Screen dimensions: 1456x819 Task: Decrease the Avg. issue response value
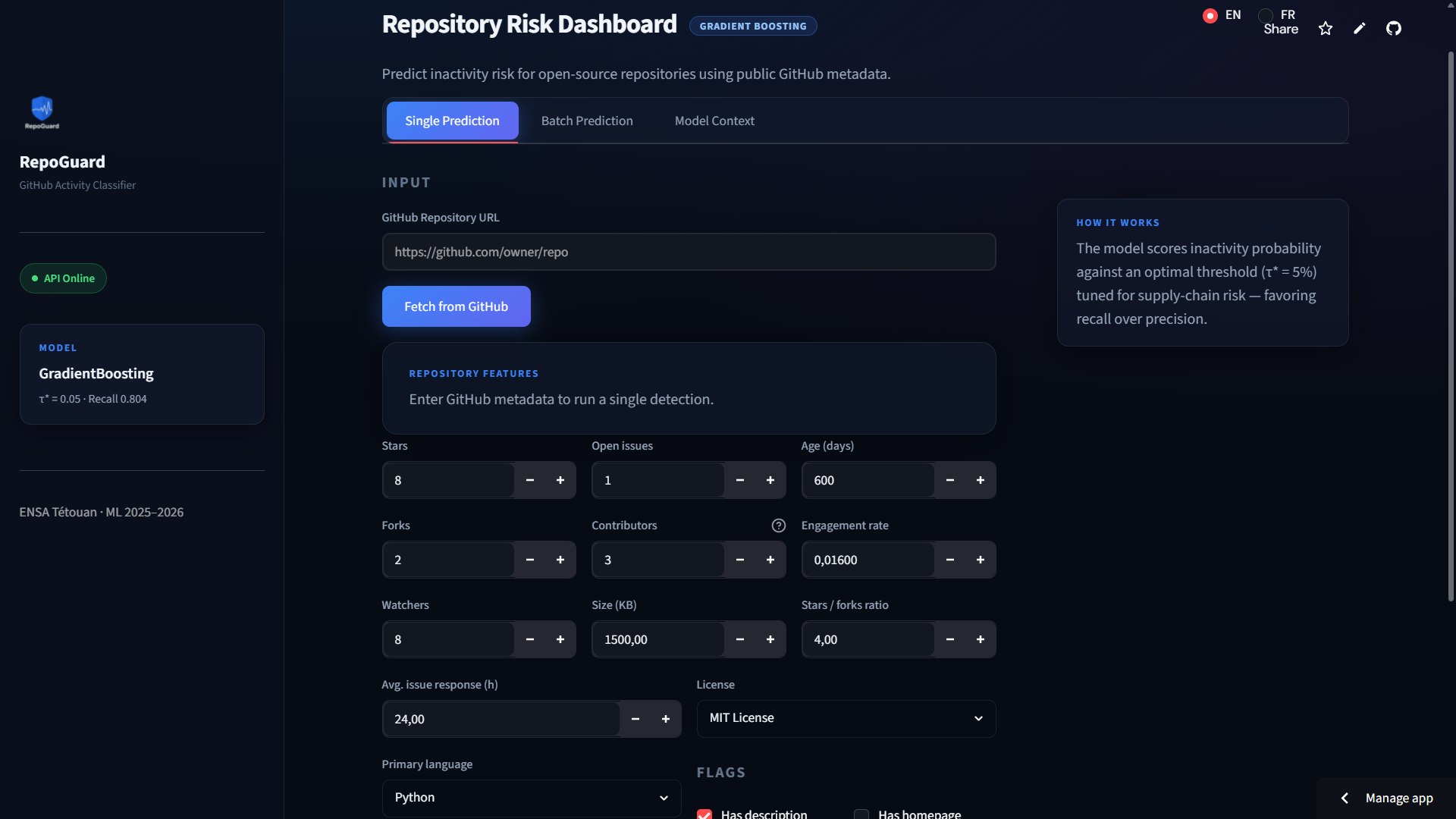pyautogui.click(x=635, y=719)
